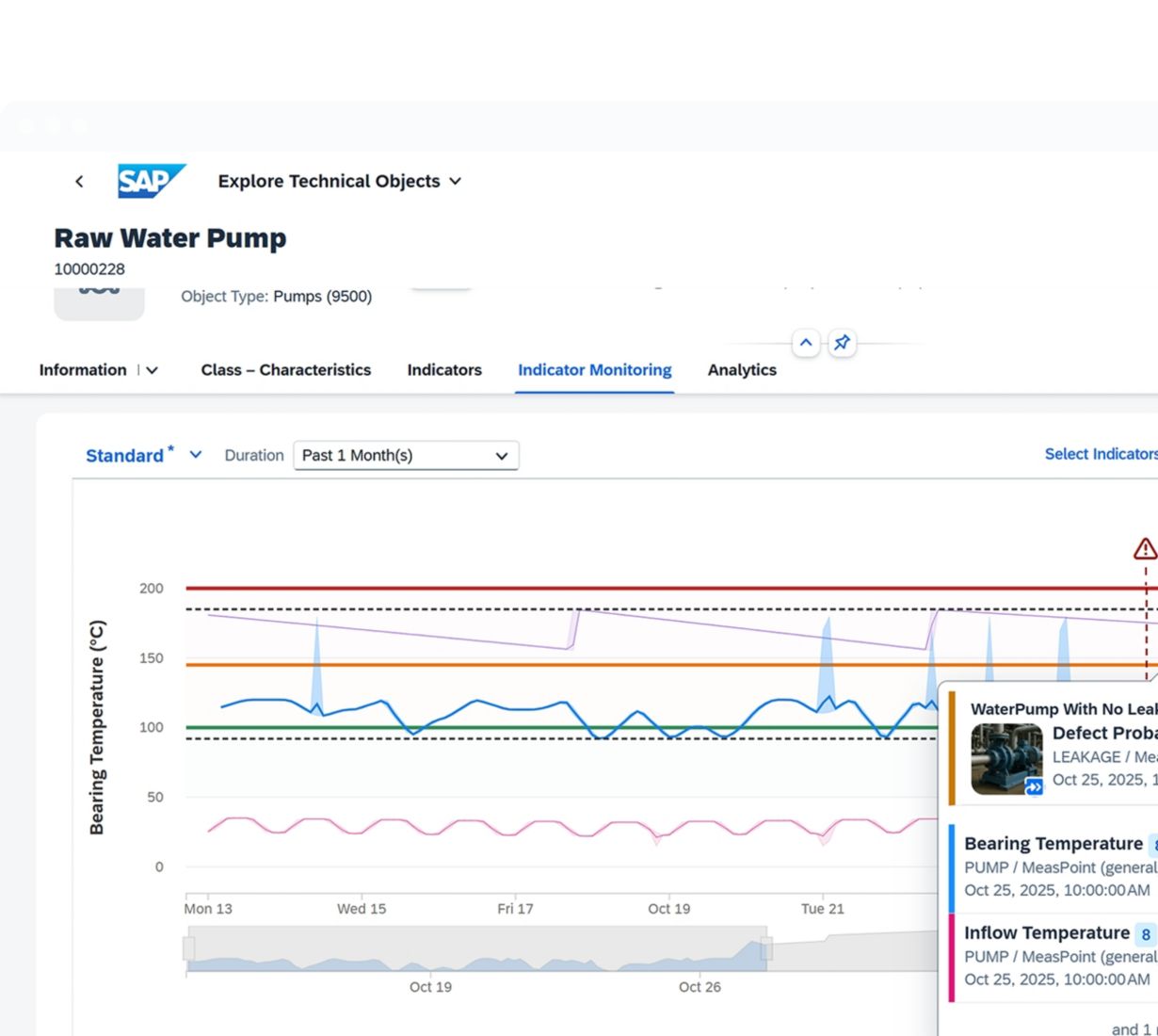Click the Standard view name link
The height and width of the screenshot is (1036, 1158).
point(124,456)
